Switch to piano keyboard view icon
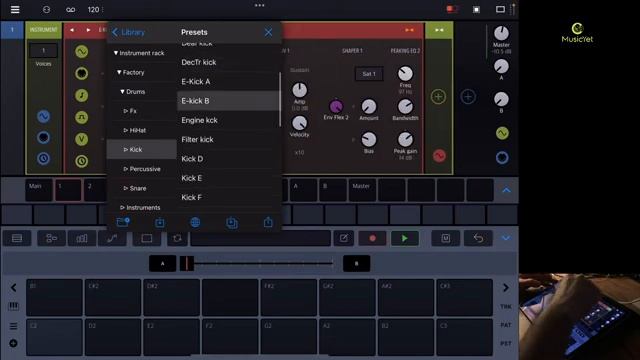The image size is (640, 360). (13, 306)
